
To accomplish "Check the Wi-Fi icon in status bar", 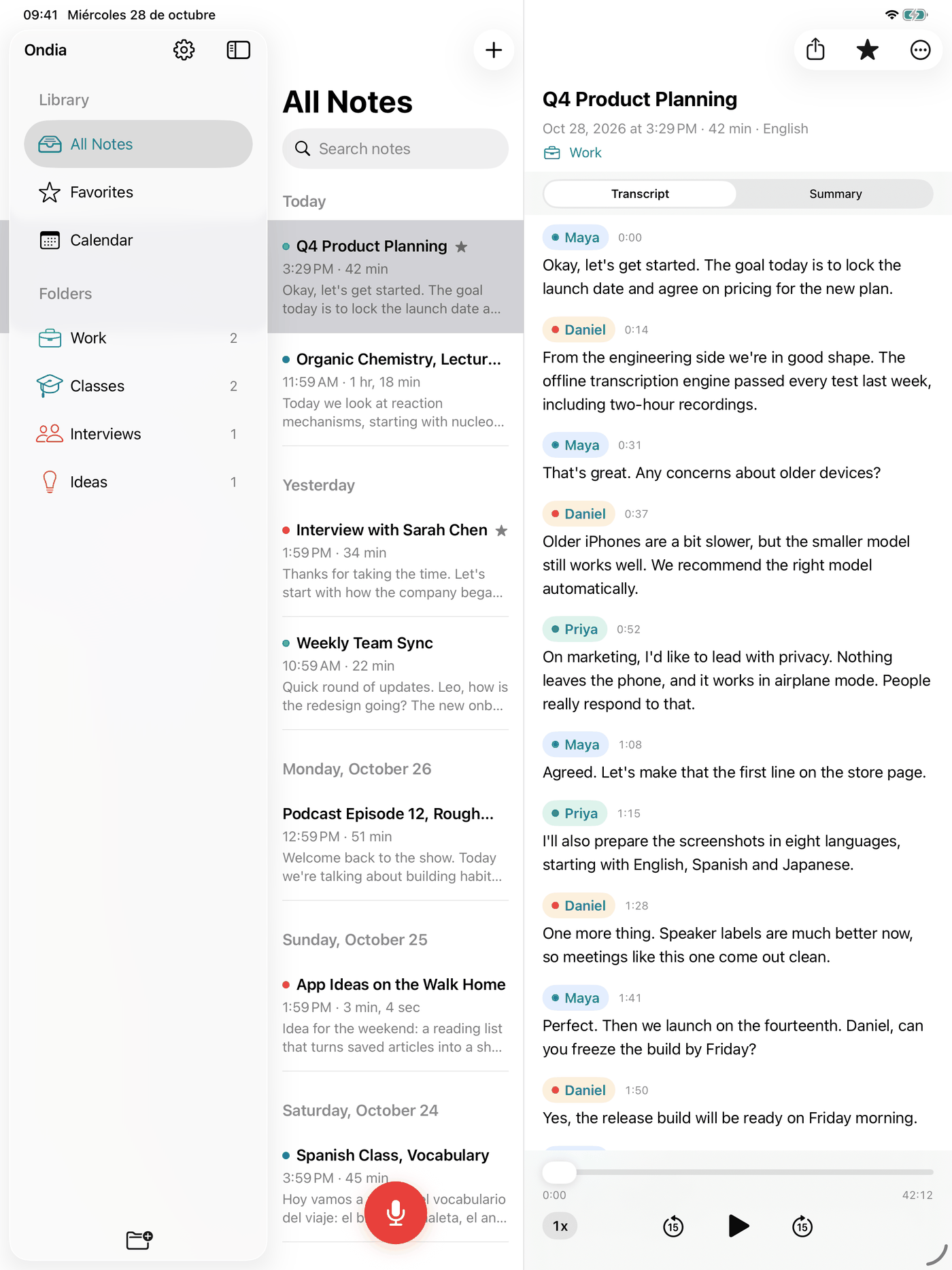I will point(891,14).
